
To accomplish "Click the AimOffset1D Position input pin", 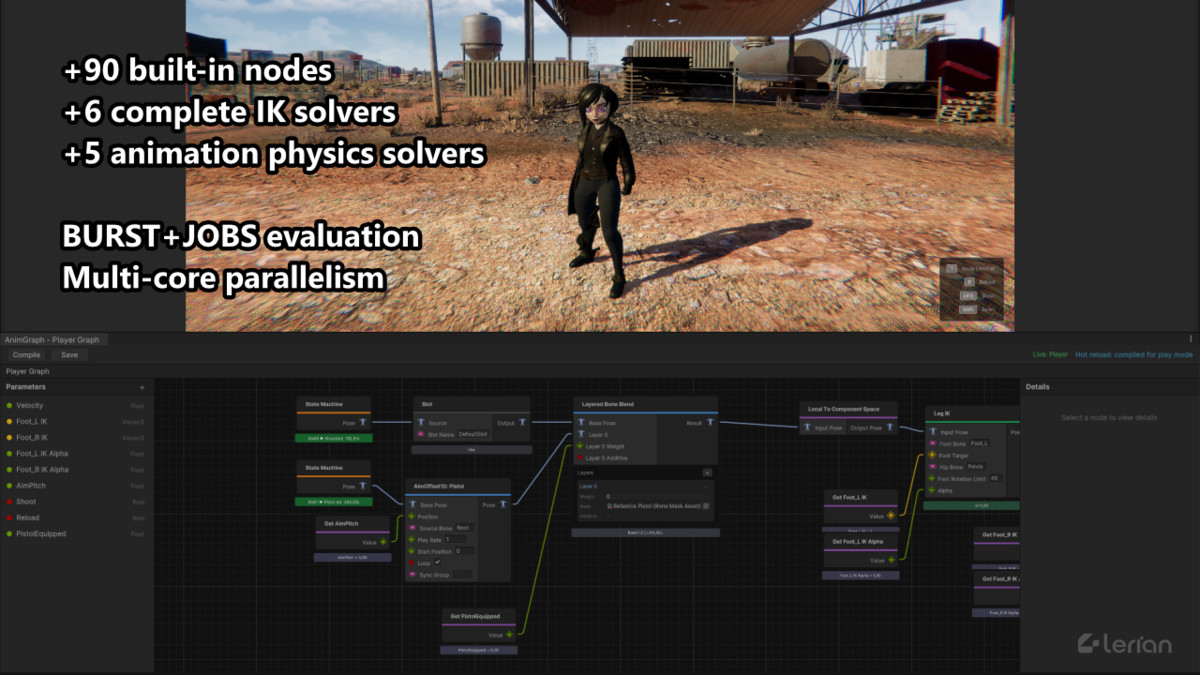I will [412, 516].
